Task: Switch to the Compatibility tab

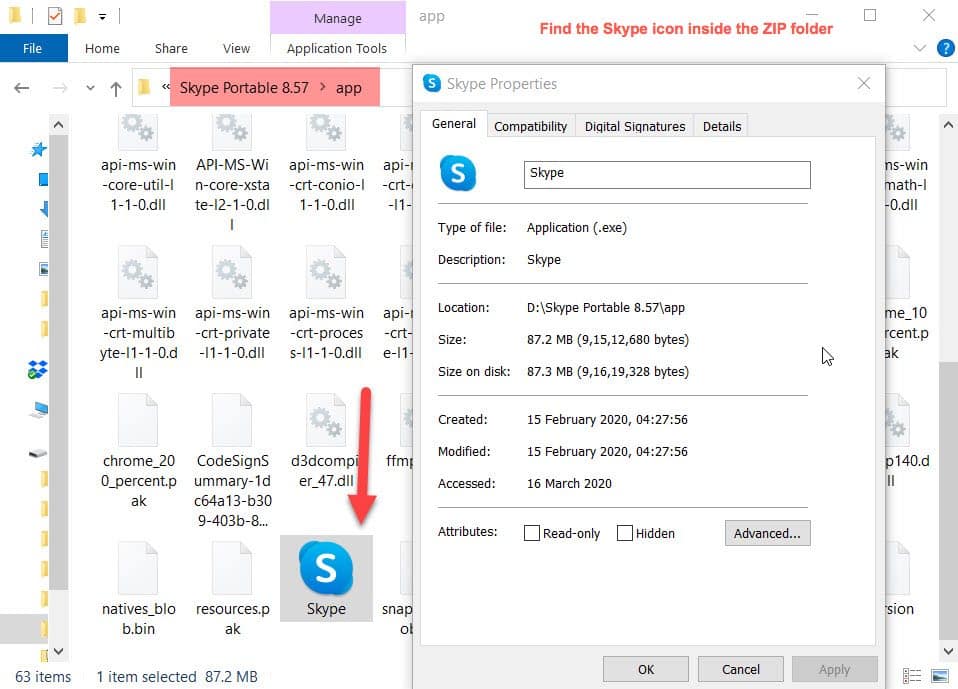Action: point(530,126)
